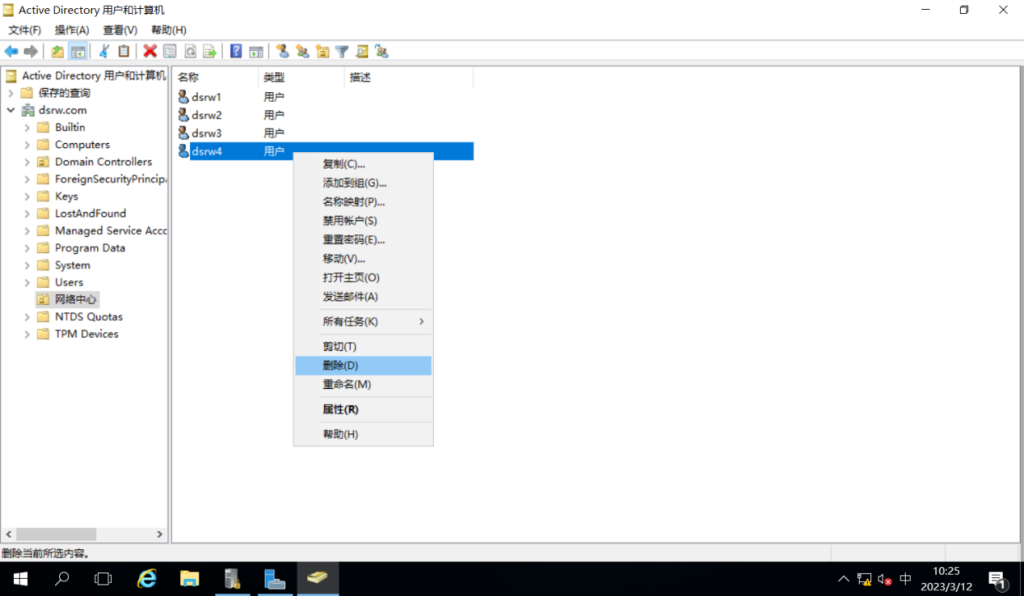
Task: Sort by the 名称 column header
Action: [216, 77]
